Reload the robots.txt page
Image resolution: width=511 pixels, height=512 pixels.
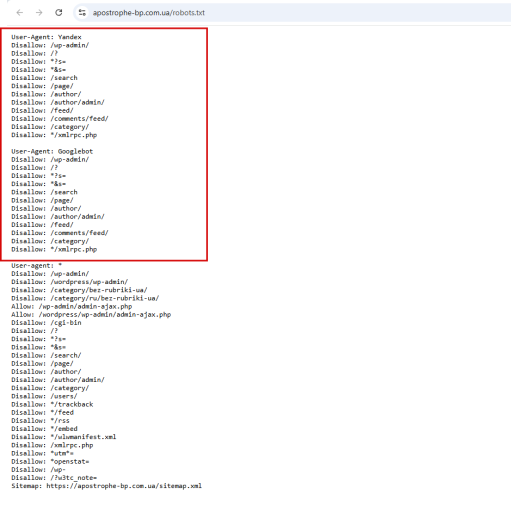pos(59,13)
